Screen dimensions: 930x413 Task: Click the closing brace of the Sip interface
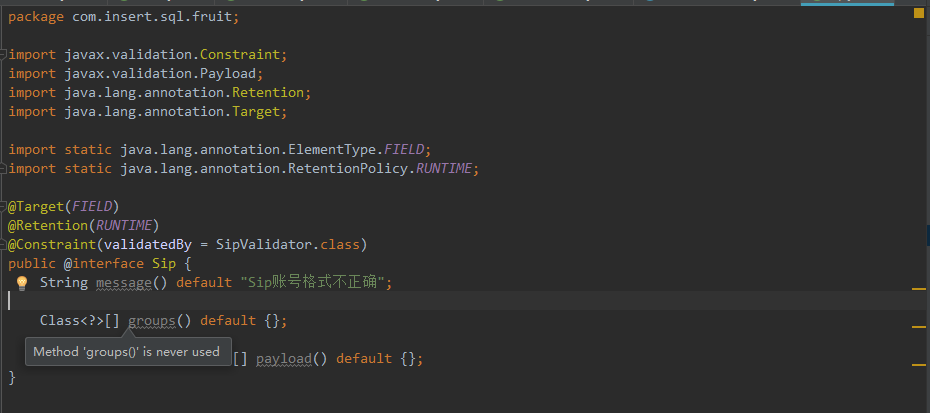pos(12,377)
